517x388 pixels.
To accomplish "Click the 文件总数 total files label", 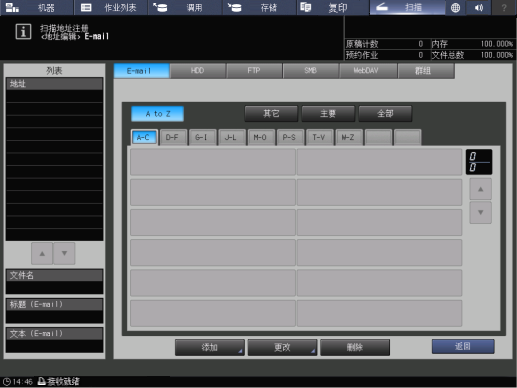I will pyautogui.click(x=448, y=55).
